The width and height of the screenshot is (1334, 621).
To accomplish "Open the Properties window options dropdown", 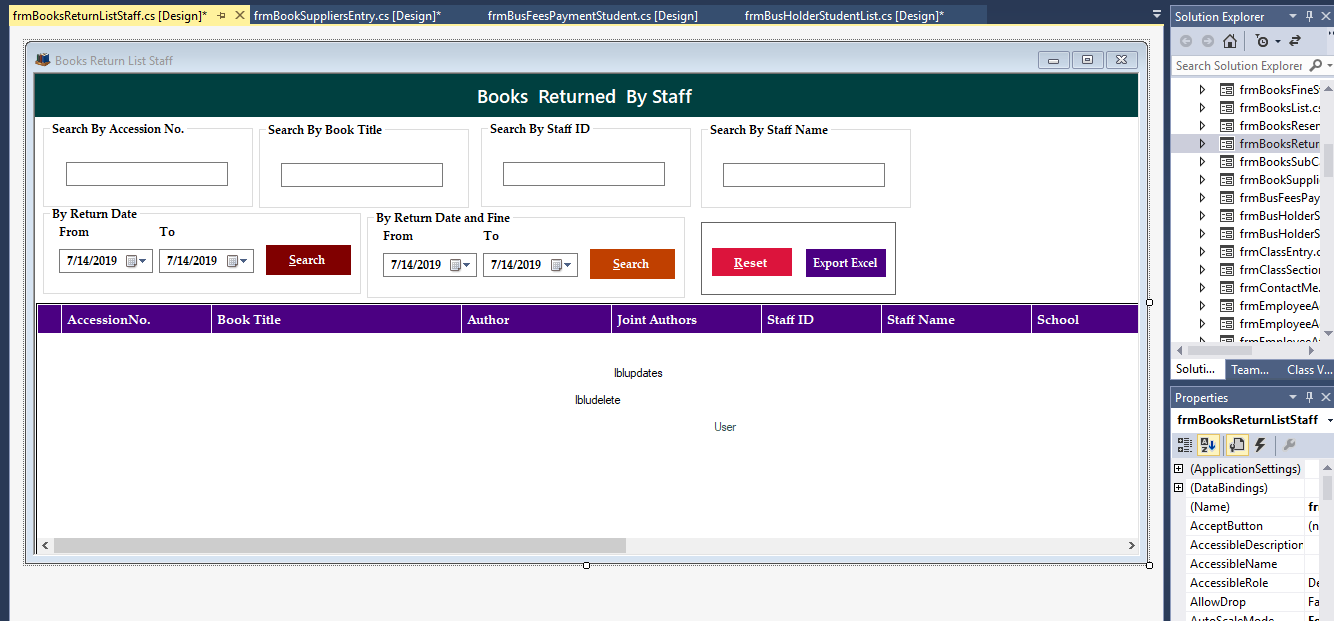I will 1295,397.
